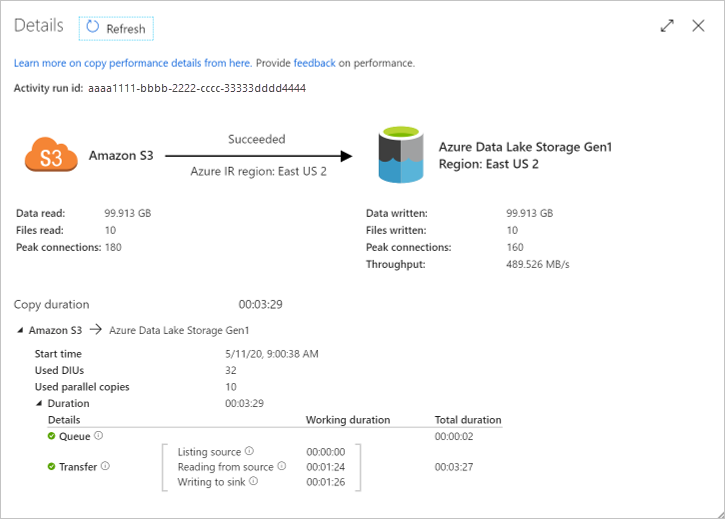Expand the details panel to full screen

coord(667,25)
